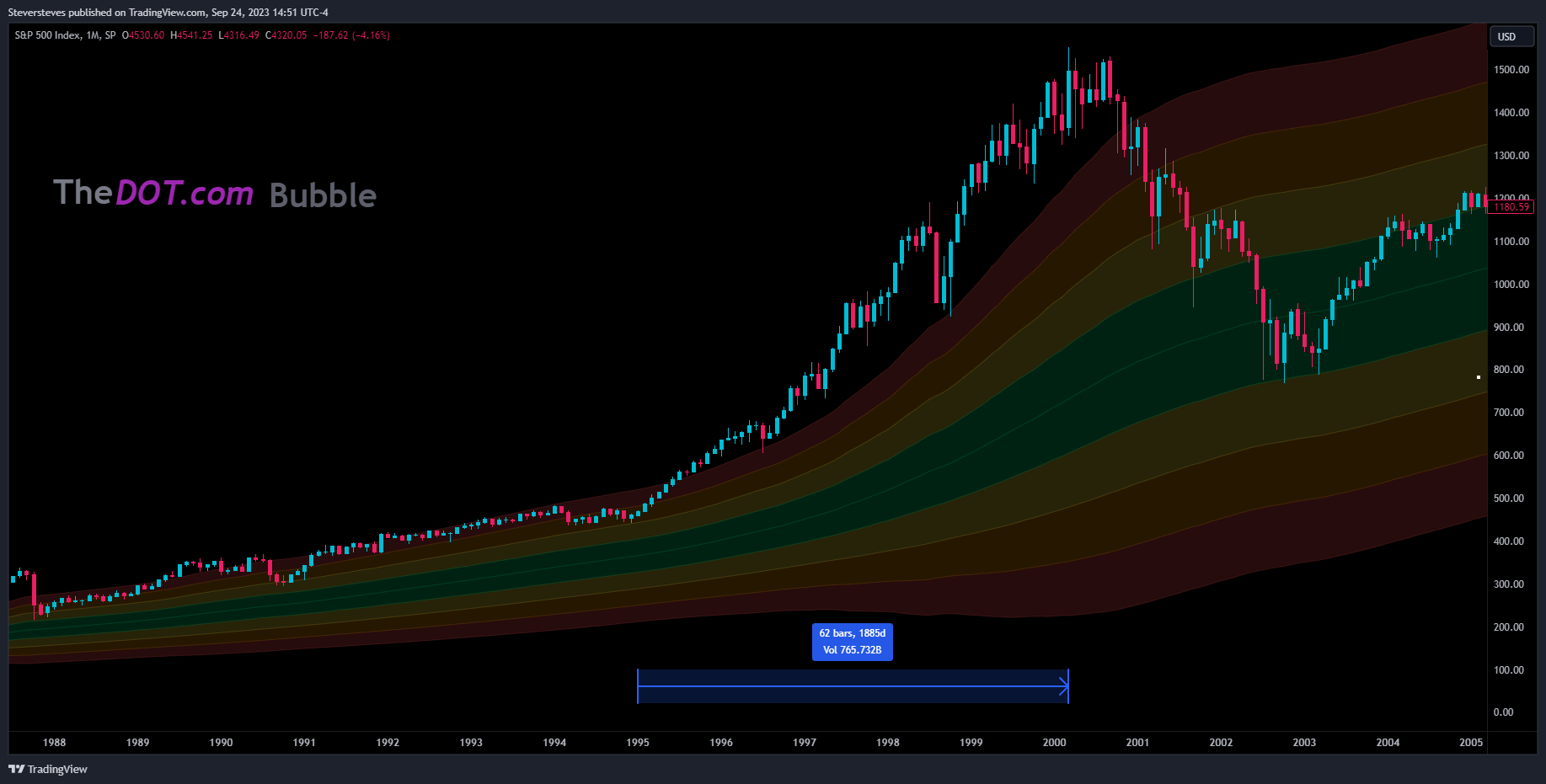
Task: Click the 2000 label on time axis
Action: click(x=1055, y=743)
